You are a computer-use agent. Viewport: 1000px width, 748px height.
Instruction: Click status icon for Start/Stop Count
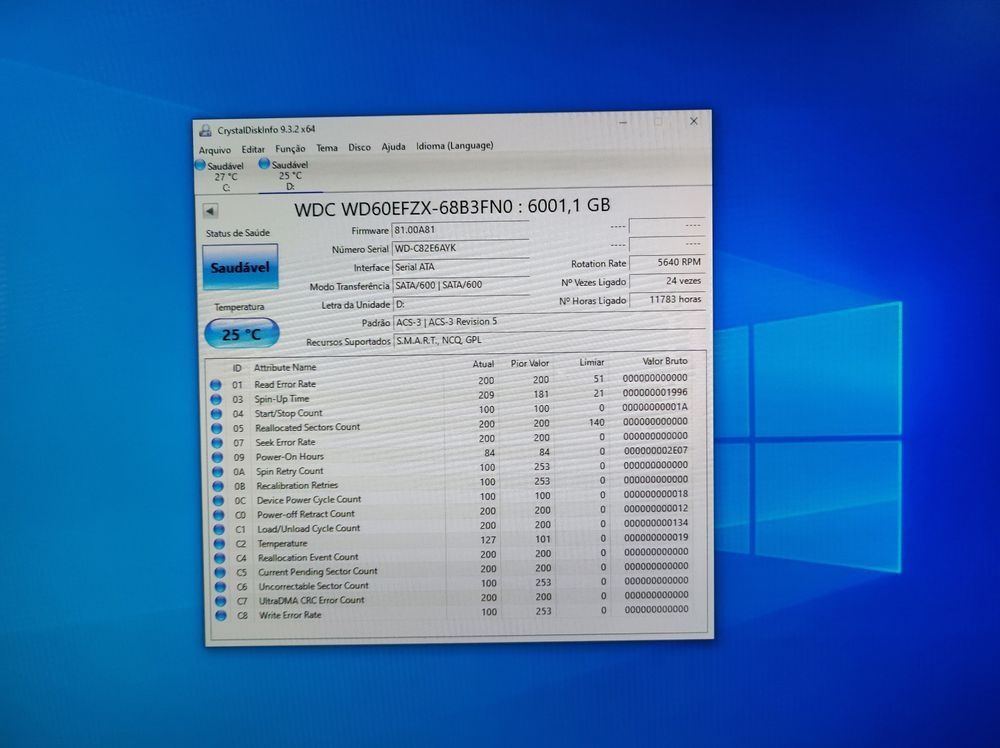[x=216, y=414]
